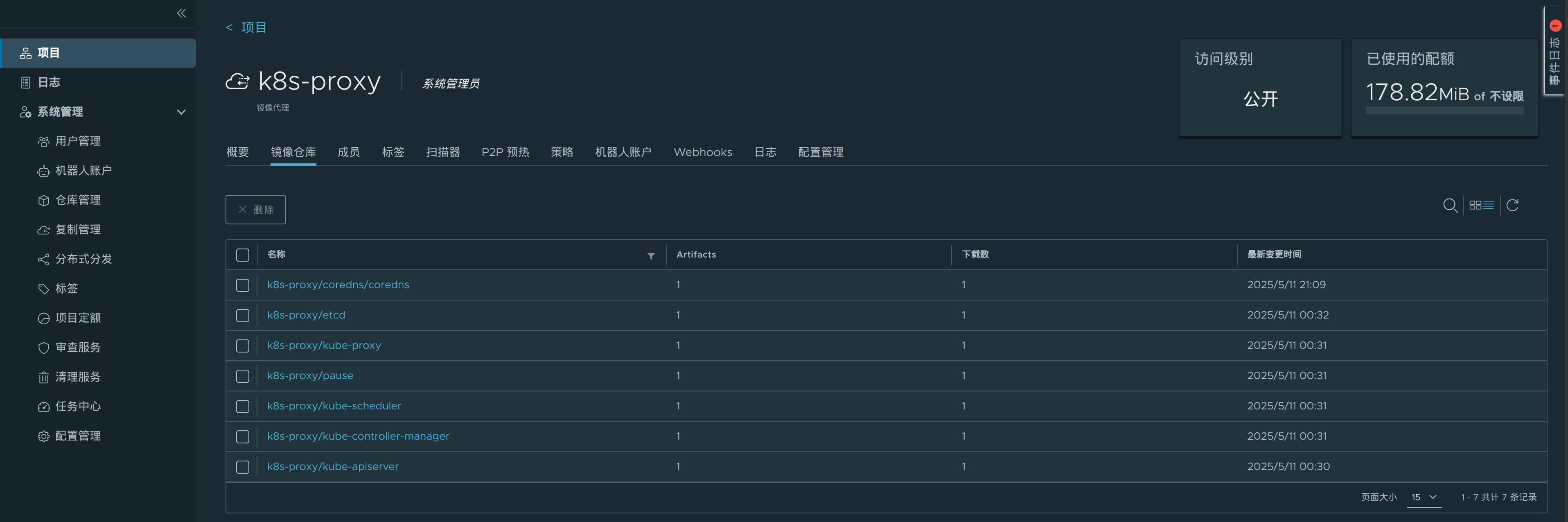Select the k8s-proxy/pause row checkbox
Viewport: 1568px width, 522px height.
(243, 376)
